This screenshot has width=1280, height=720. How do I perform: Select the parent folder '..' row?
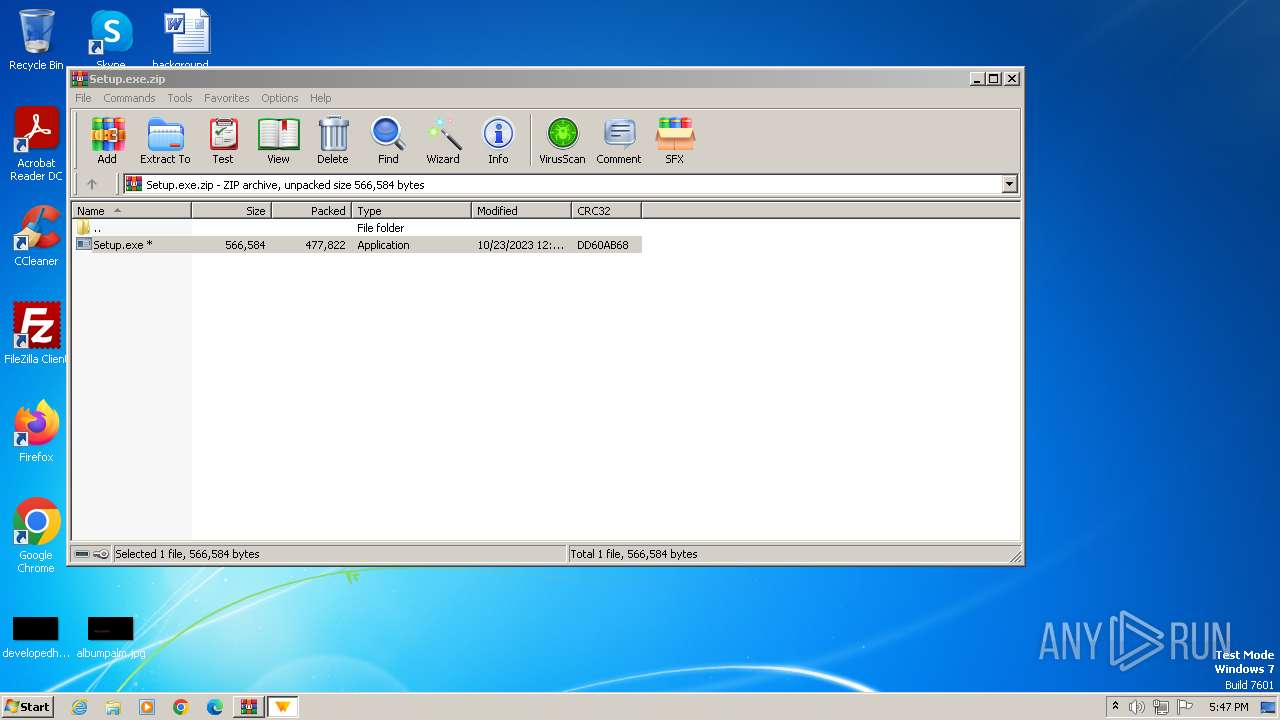[357, 228]
